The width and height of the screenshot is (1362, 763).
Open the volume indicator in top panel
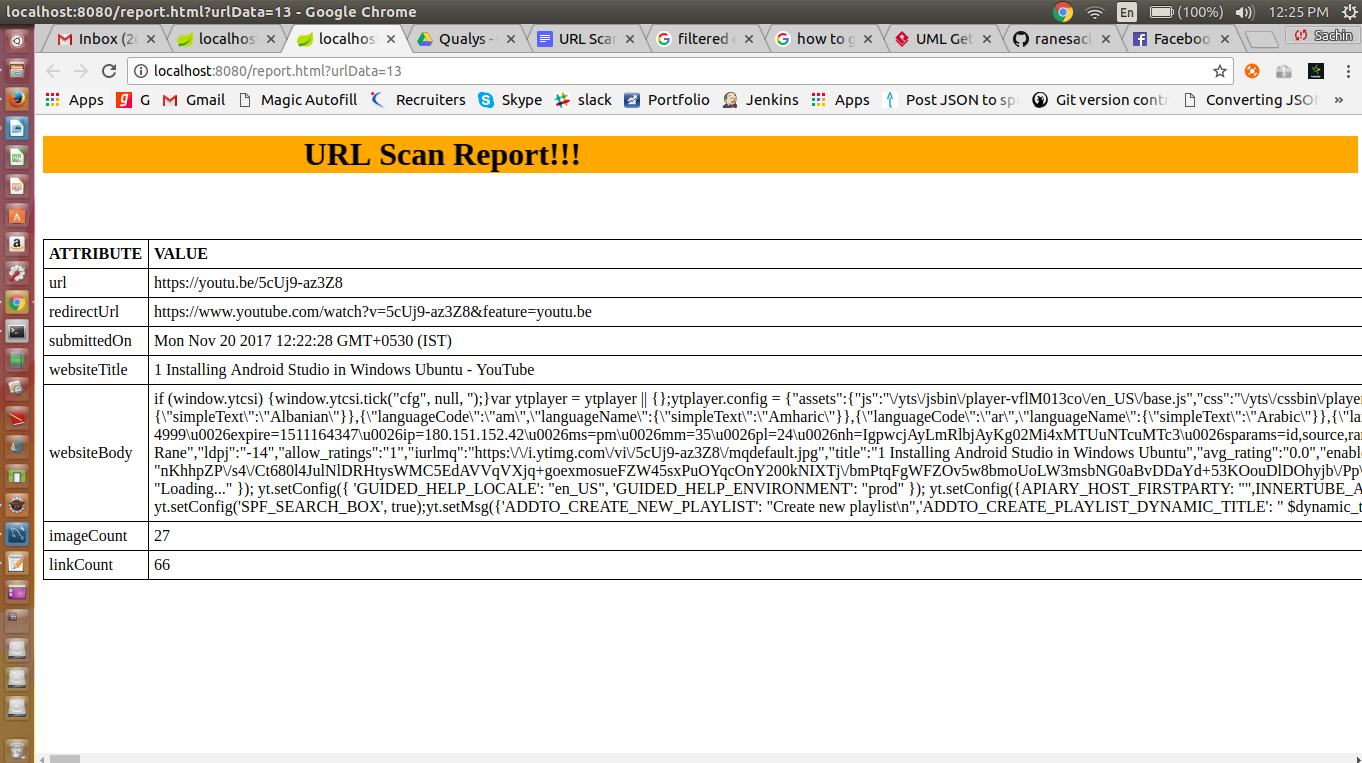(x=1245, y=12)
